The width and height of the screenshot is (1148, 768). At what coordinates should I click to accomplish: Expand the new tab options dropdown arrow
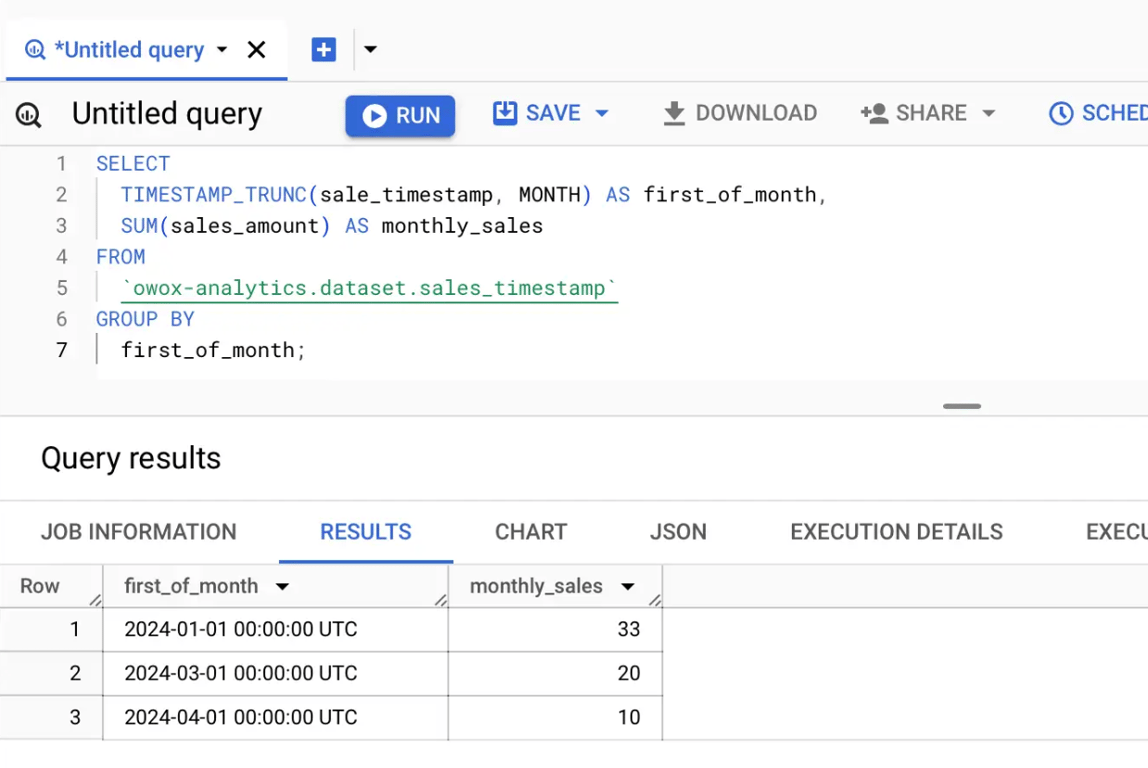pyautogui.click(x=370, y=50)
